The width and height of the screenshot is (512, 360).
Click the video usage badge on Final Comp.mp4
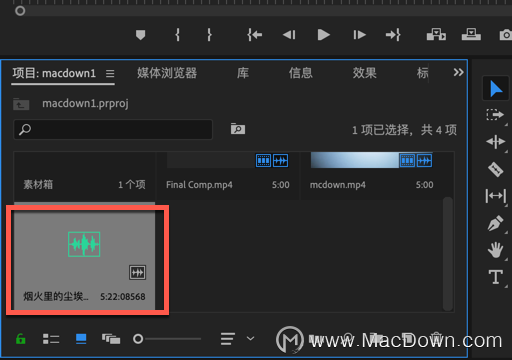(x=263, y=161)
